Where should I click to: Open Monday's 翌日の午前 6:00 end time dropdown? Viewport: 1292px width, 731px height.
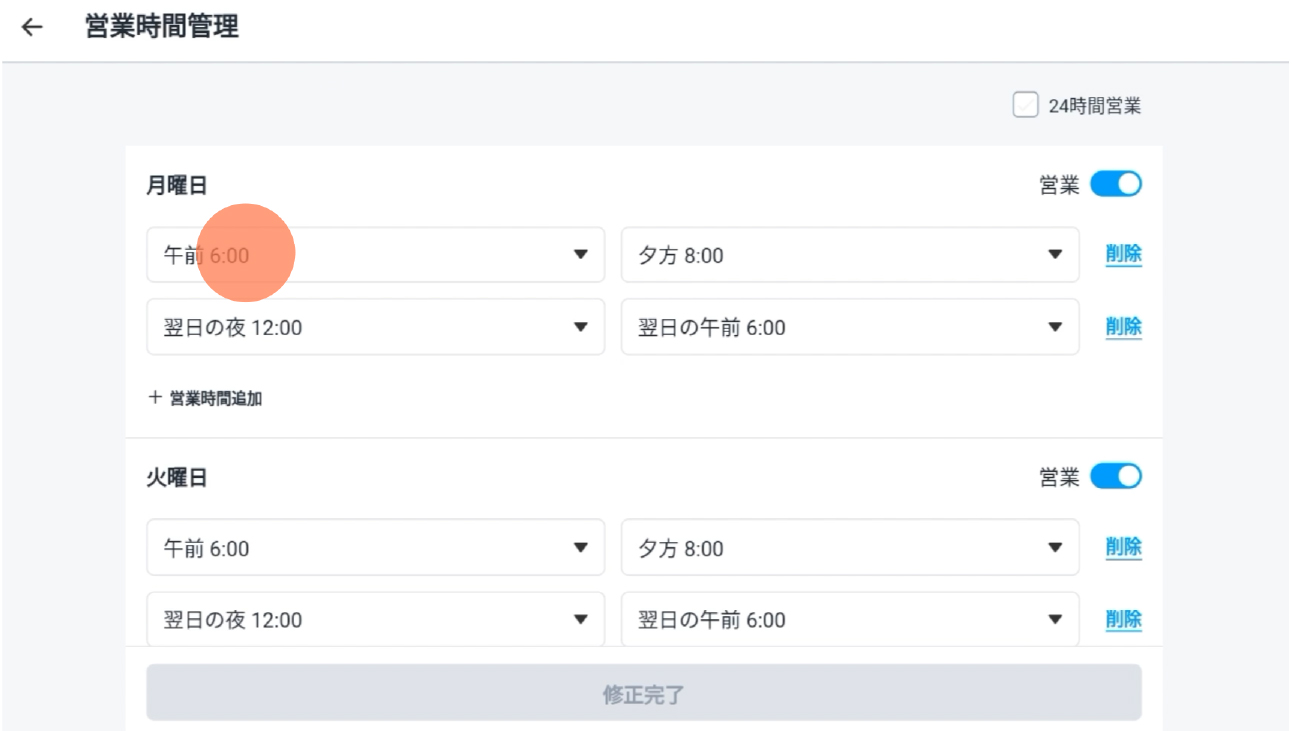[x=850, y=327]
